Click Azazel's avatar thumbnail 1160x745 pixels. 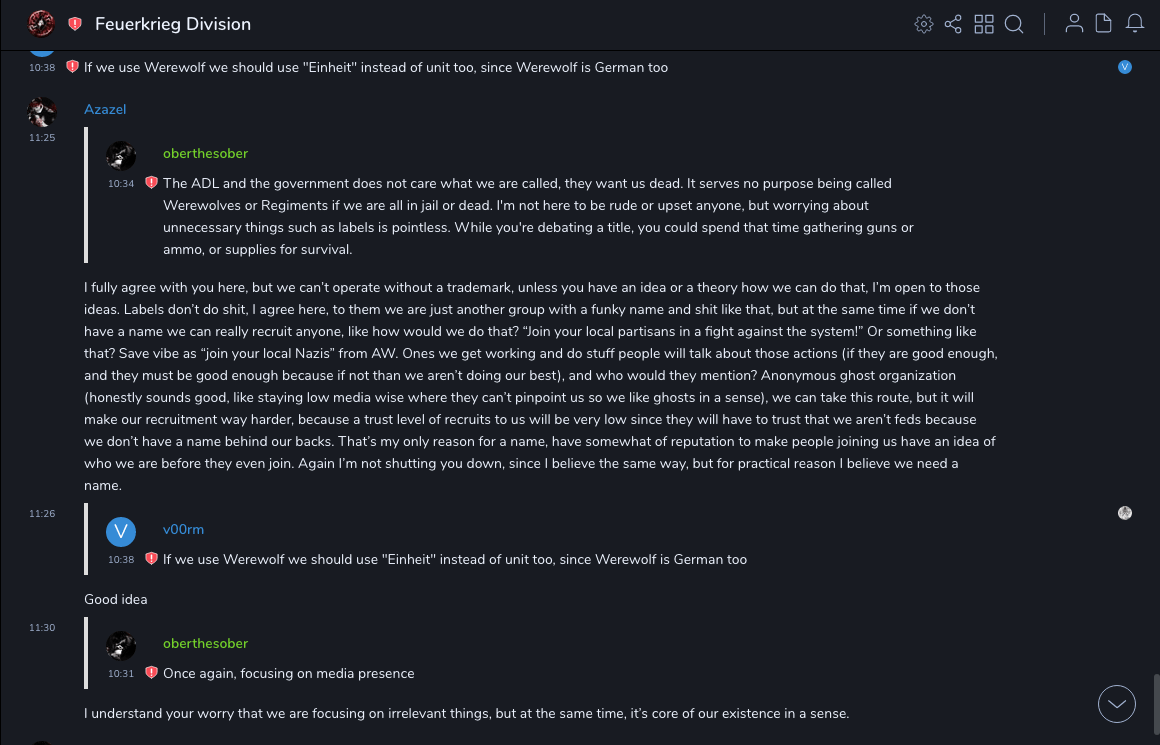coord(42,111)
